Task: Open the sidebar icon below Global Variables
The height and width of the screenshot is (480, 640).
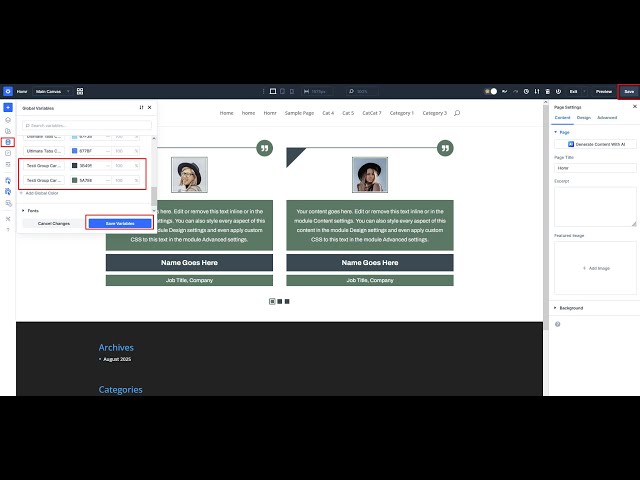Action: coord(8,153)
